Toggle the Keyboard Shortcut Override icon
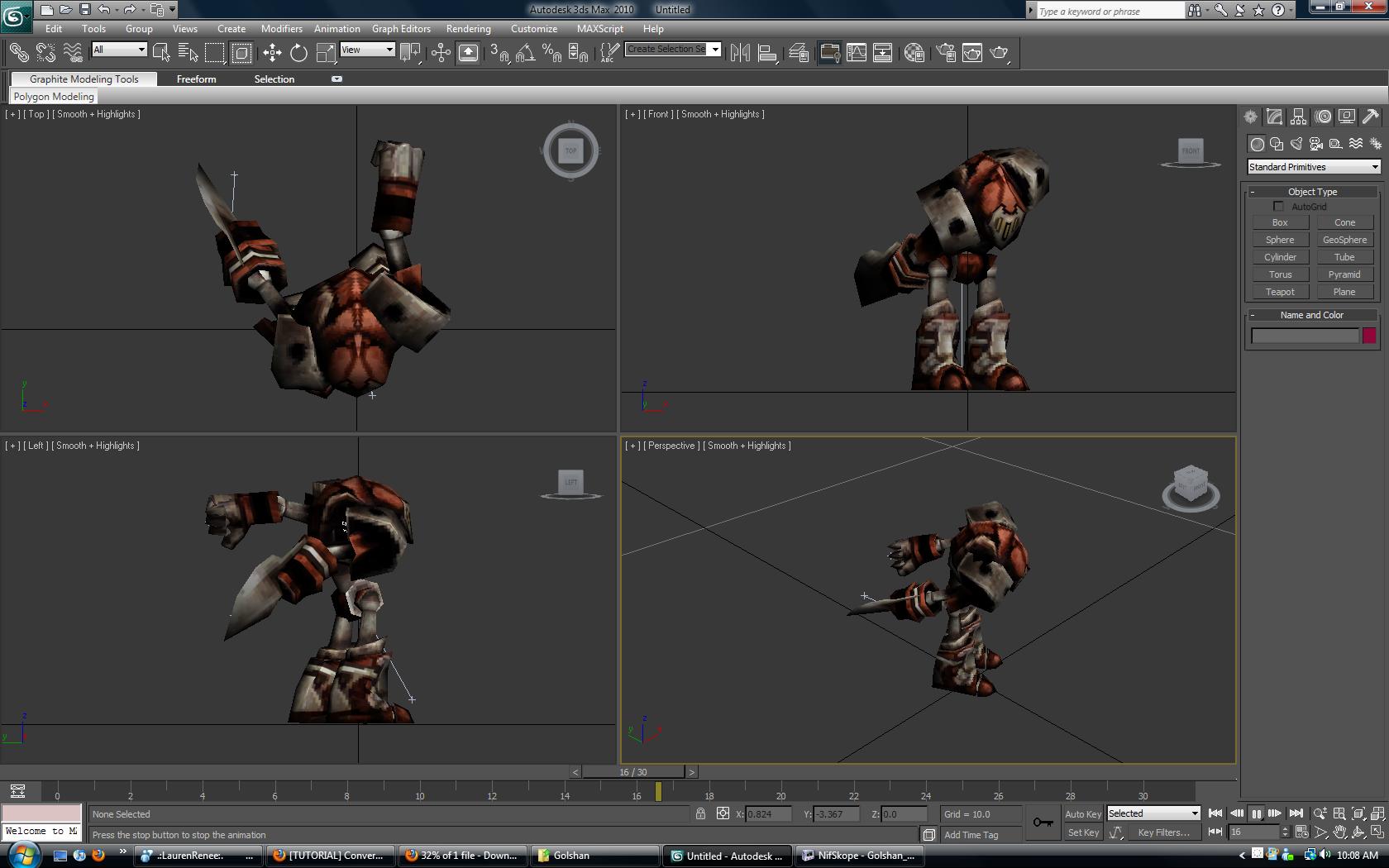The height and width of the screenshot is (868, 1389). tap(468, 53)
